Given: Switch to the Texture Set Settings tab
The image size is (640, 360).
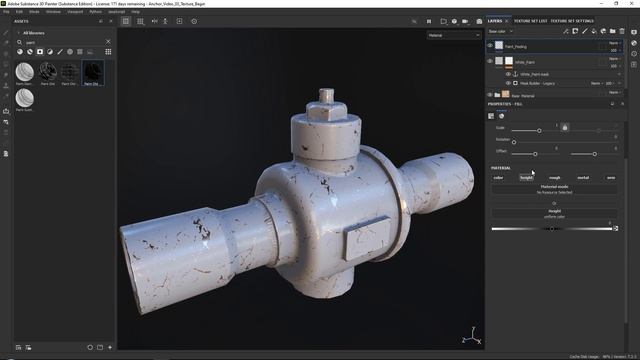Looking at the screenshot, I should coord(572,21).
